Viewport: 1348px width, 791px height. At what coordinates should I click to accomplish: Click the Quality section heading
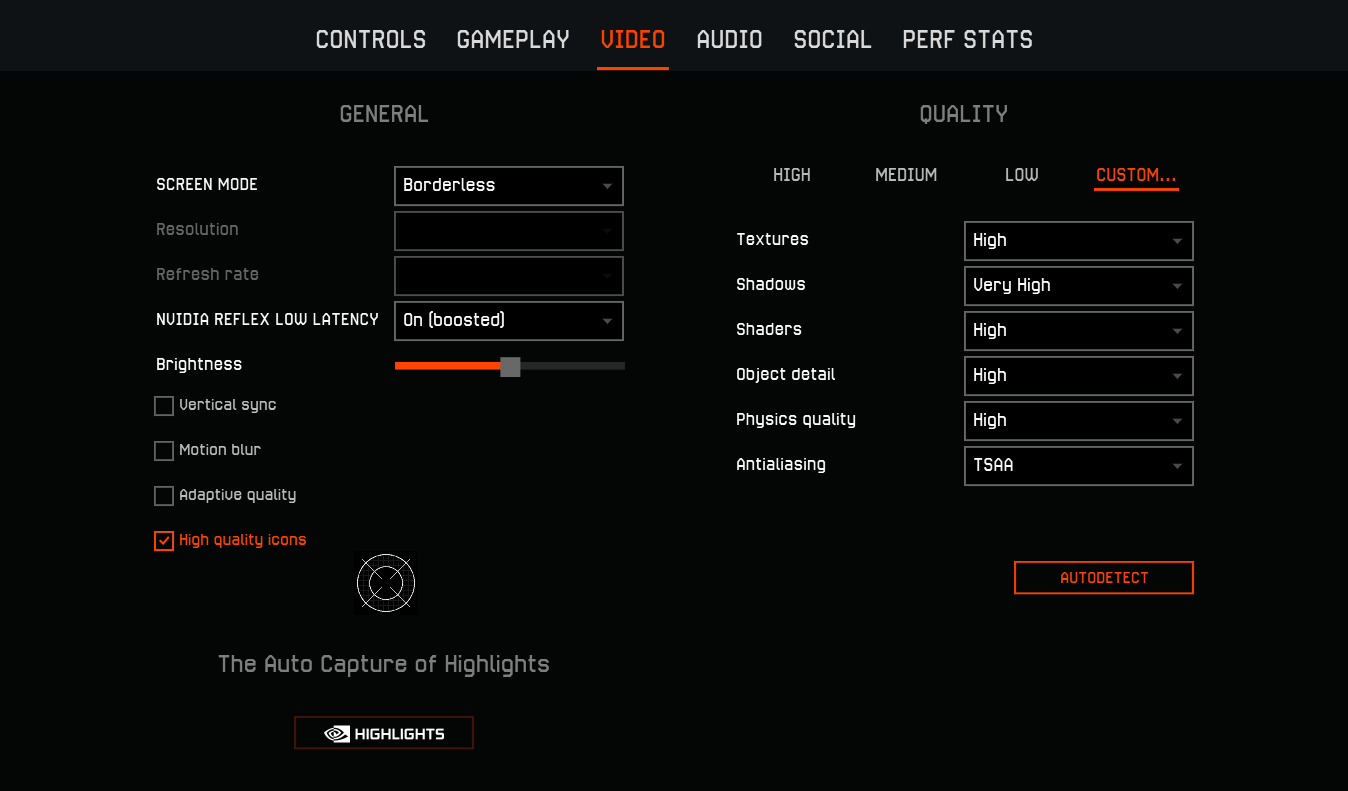click(x=964, y=114)
